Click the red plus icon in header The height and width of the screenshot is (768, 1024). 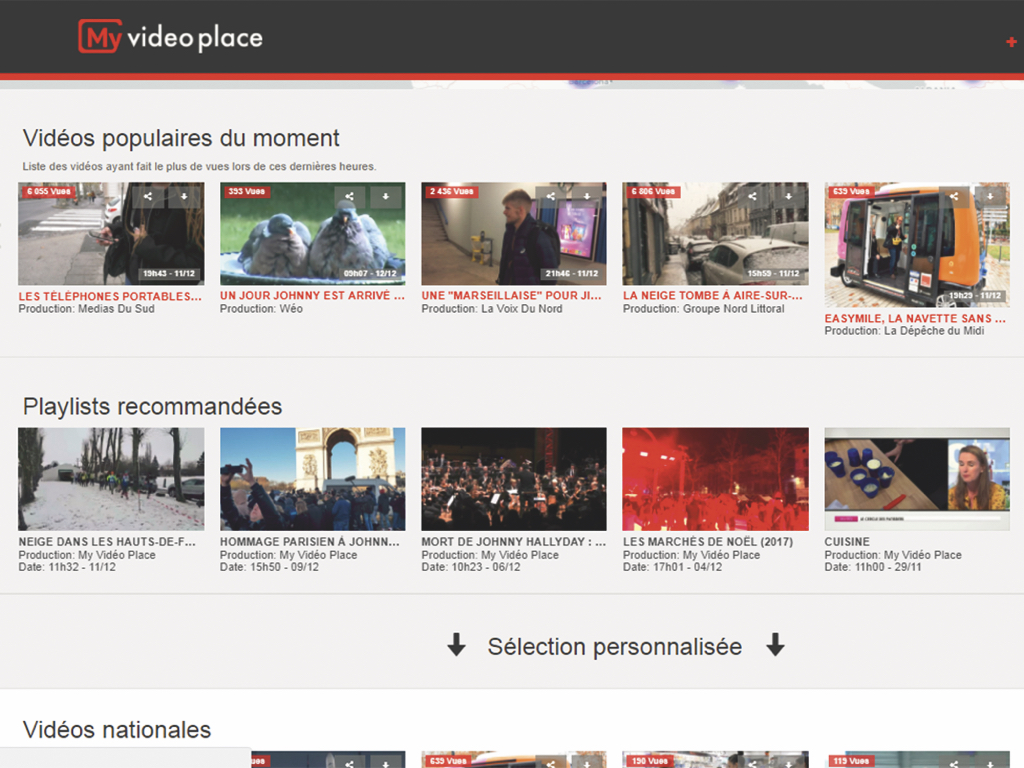point(1011,42)
